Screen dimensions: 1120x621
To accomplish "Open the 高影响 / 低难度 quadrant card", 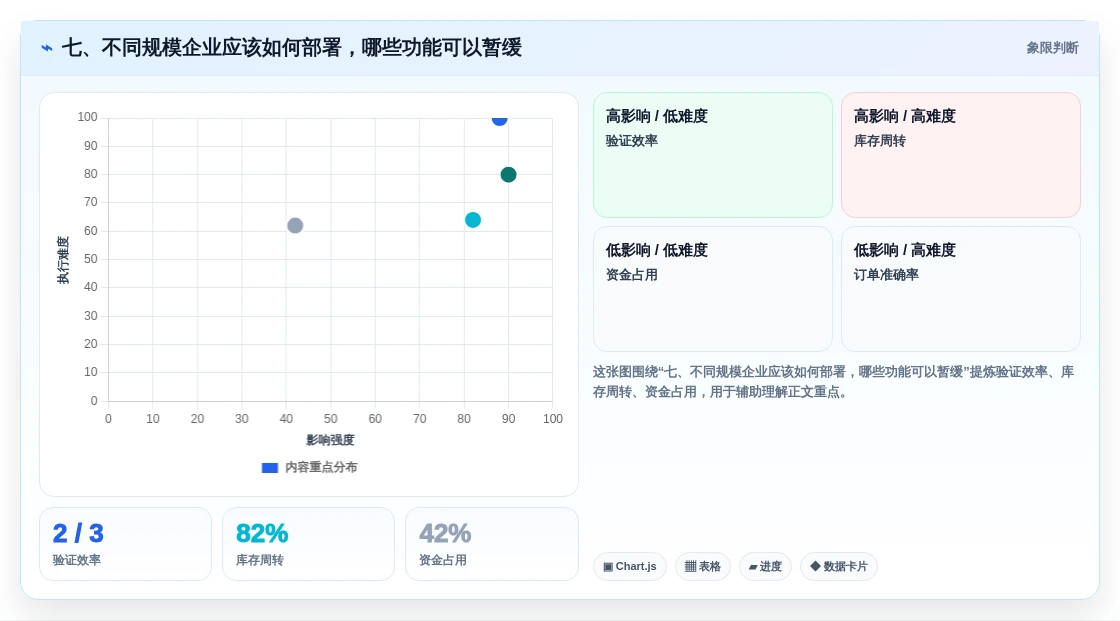I will point(713,155).
